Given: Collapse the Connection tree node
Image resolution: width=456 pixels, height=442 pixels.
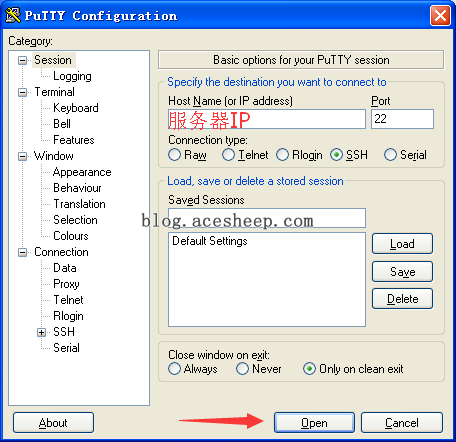Looking at the screenshot, I should click(22, 252).
